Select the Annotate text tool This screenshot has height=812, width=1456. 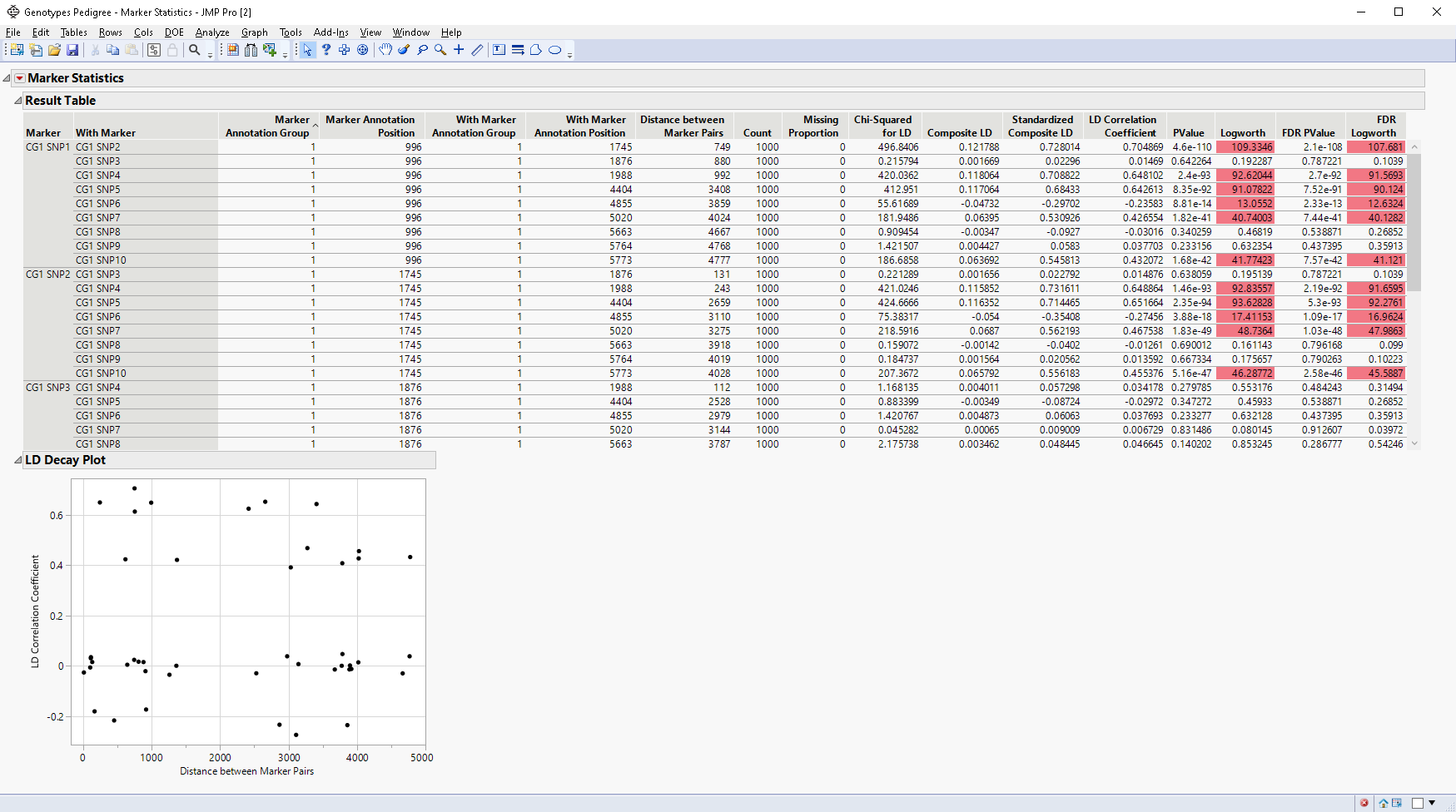click(499, 50)
